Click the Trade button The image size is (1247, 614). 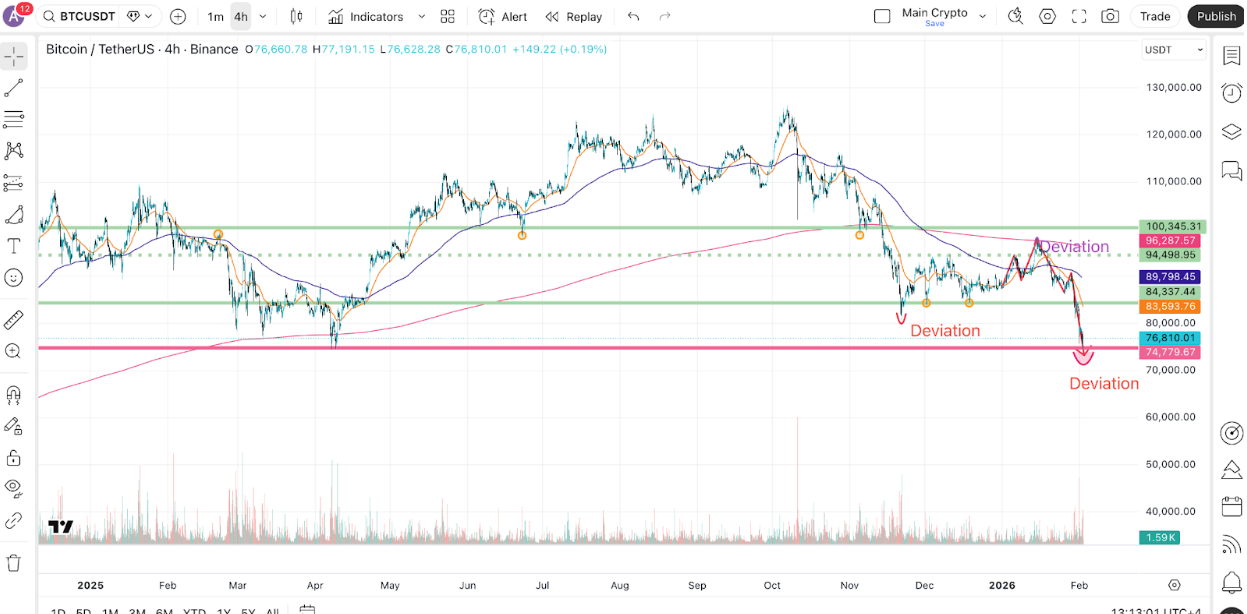1155,16
